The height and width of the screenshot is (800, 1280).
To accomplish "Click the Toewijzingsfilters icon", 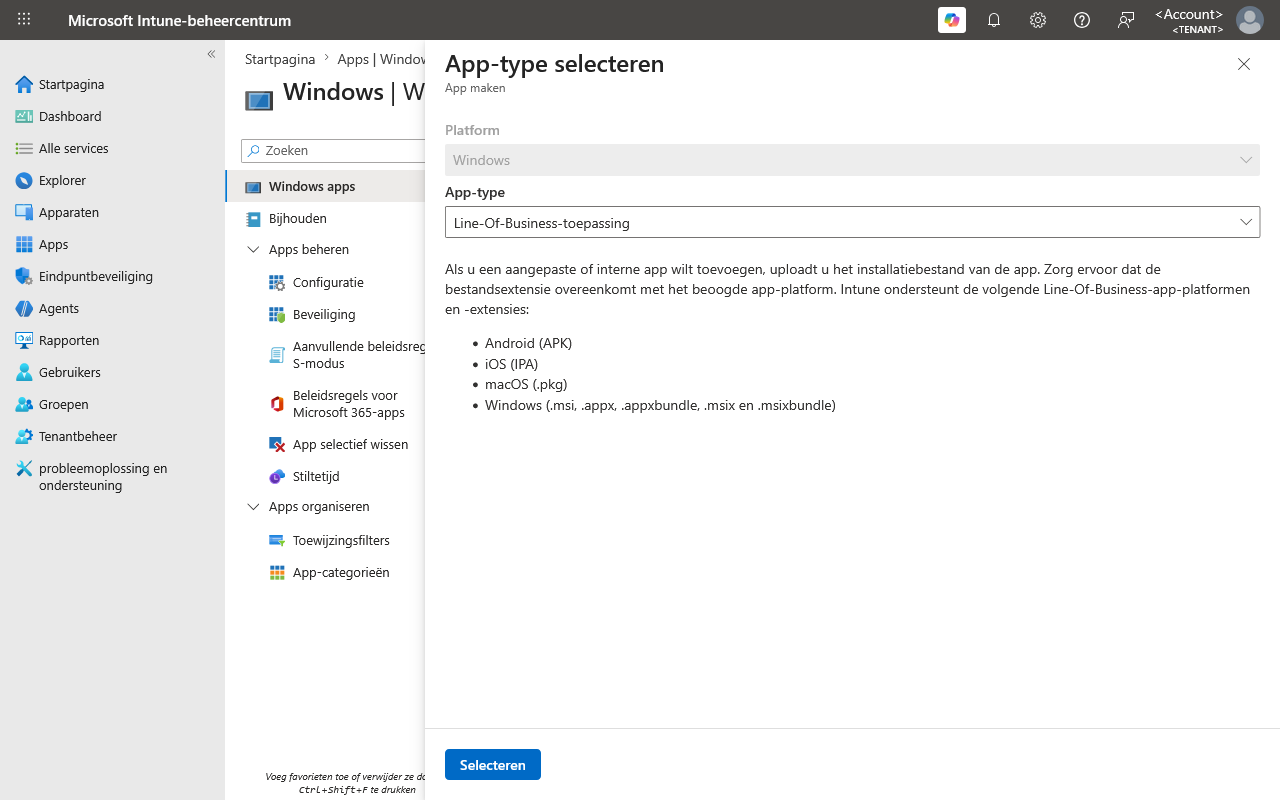I will (277, 541).
